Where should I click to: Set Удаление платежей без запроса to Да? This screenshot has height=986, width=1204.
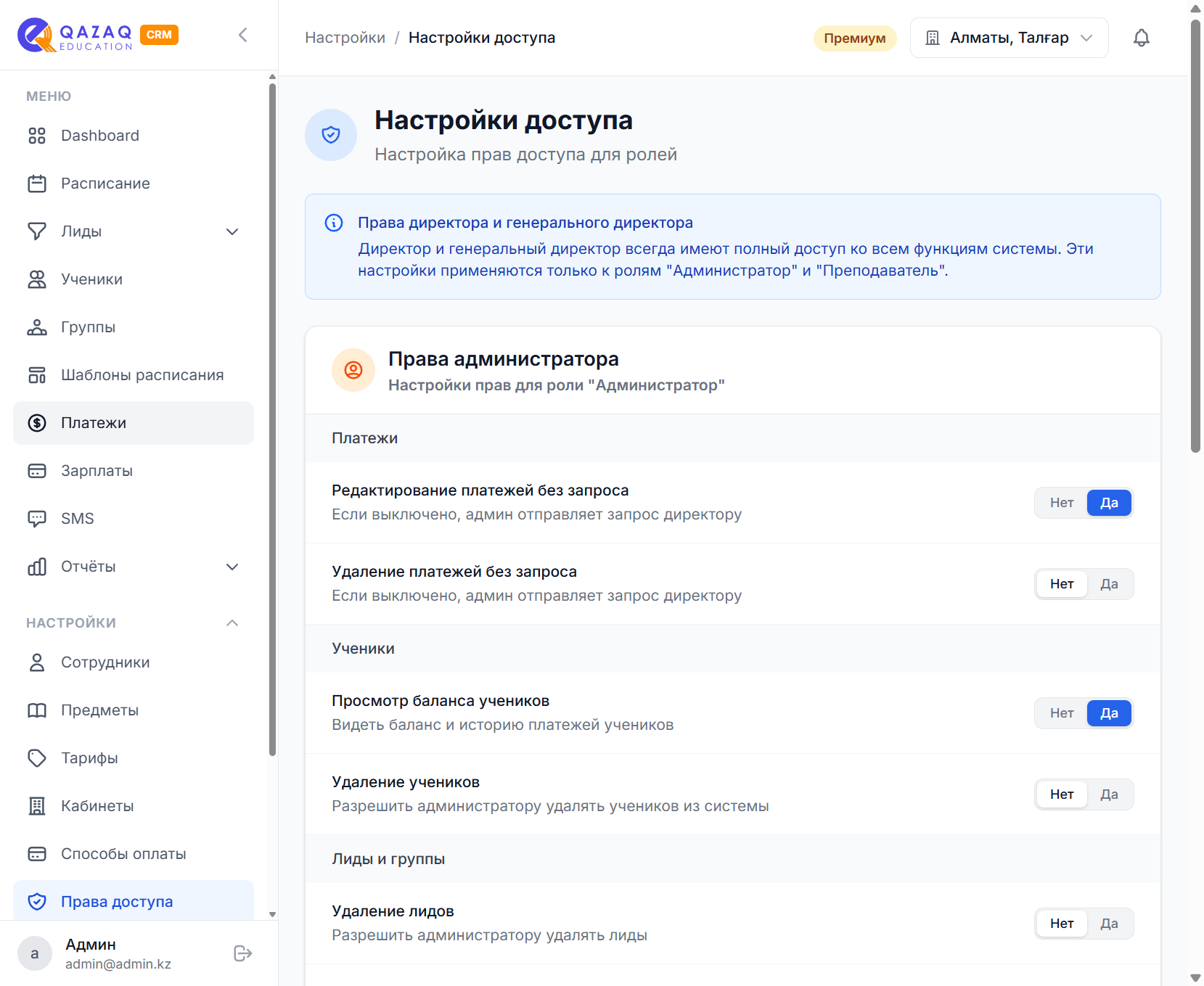coord(1109,584)
